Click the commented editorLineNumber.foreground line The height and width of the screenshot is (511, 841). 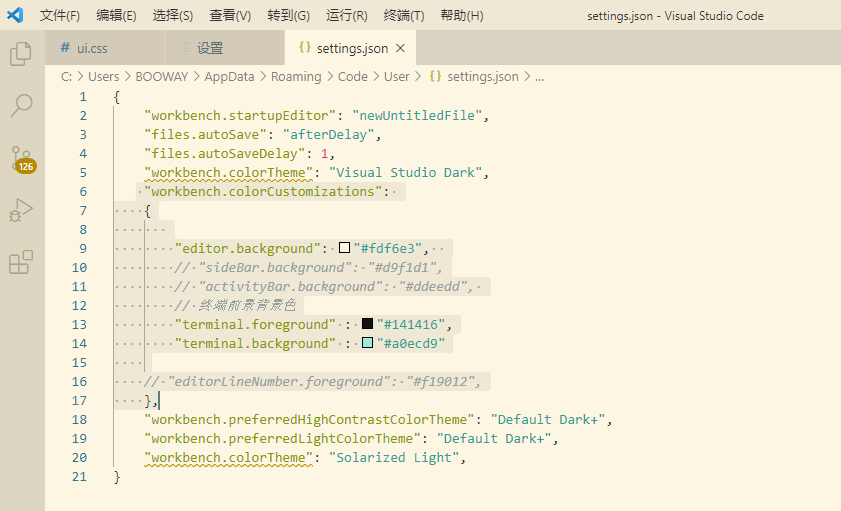click(312, 382)
